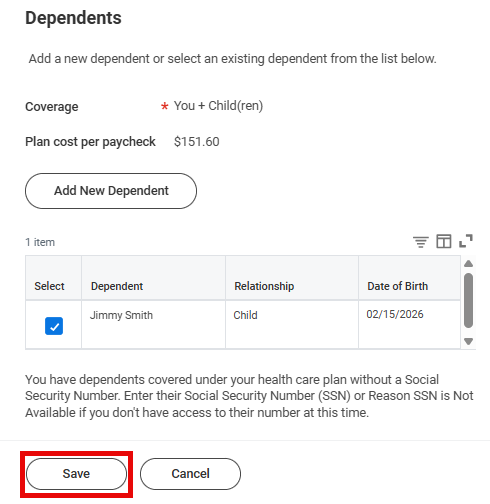Open the column layout icon
The height and width of the screenshot is (504, 490).
point(444,241)
